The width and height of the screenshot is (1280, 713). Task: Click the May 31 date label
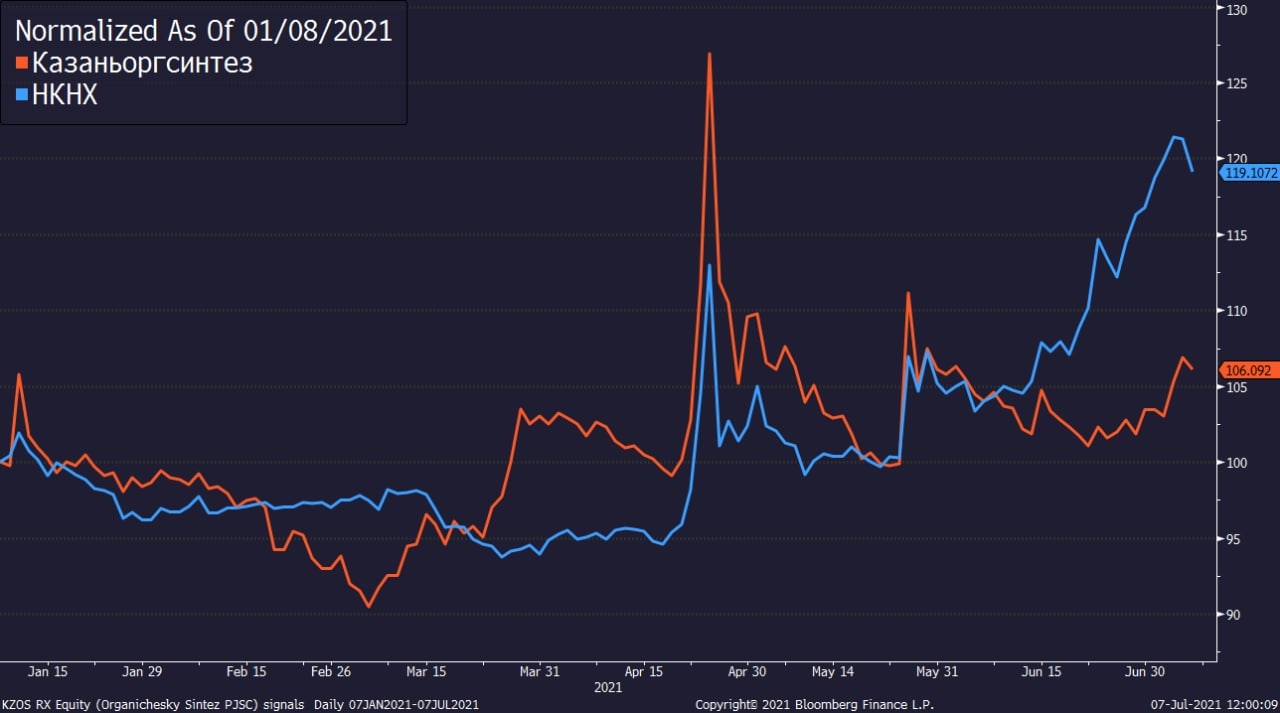pyautogui.click(x=937, y=671)
